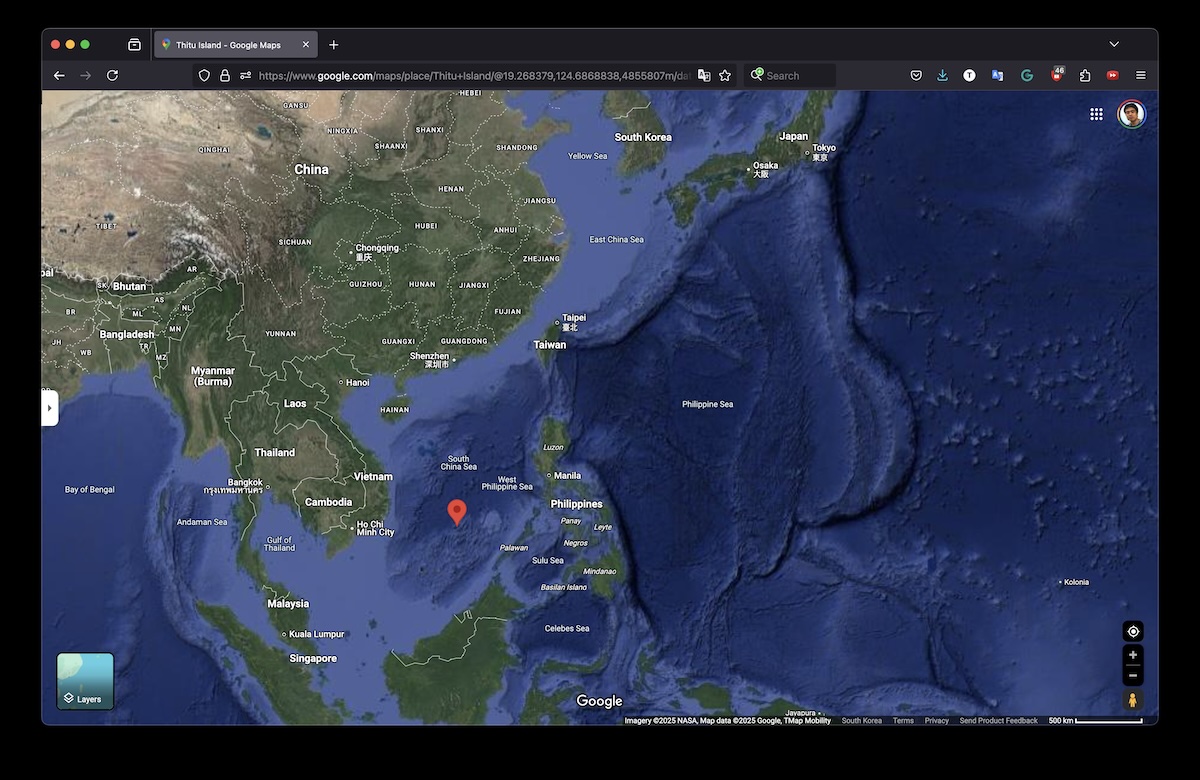Click the Bangladesh country label

click(127, 334)
